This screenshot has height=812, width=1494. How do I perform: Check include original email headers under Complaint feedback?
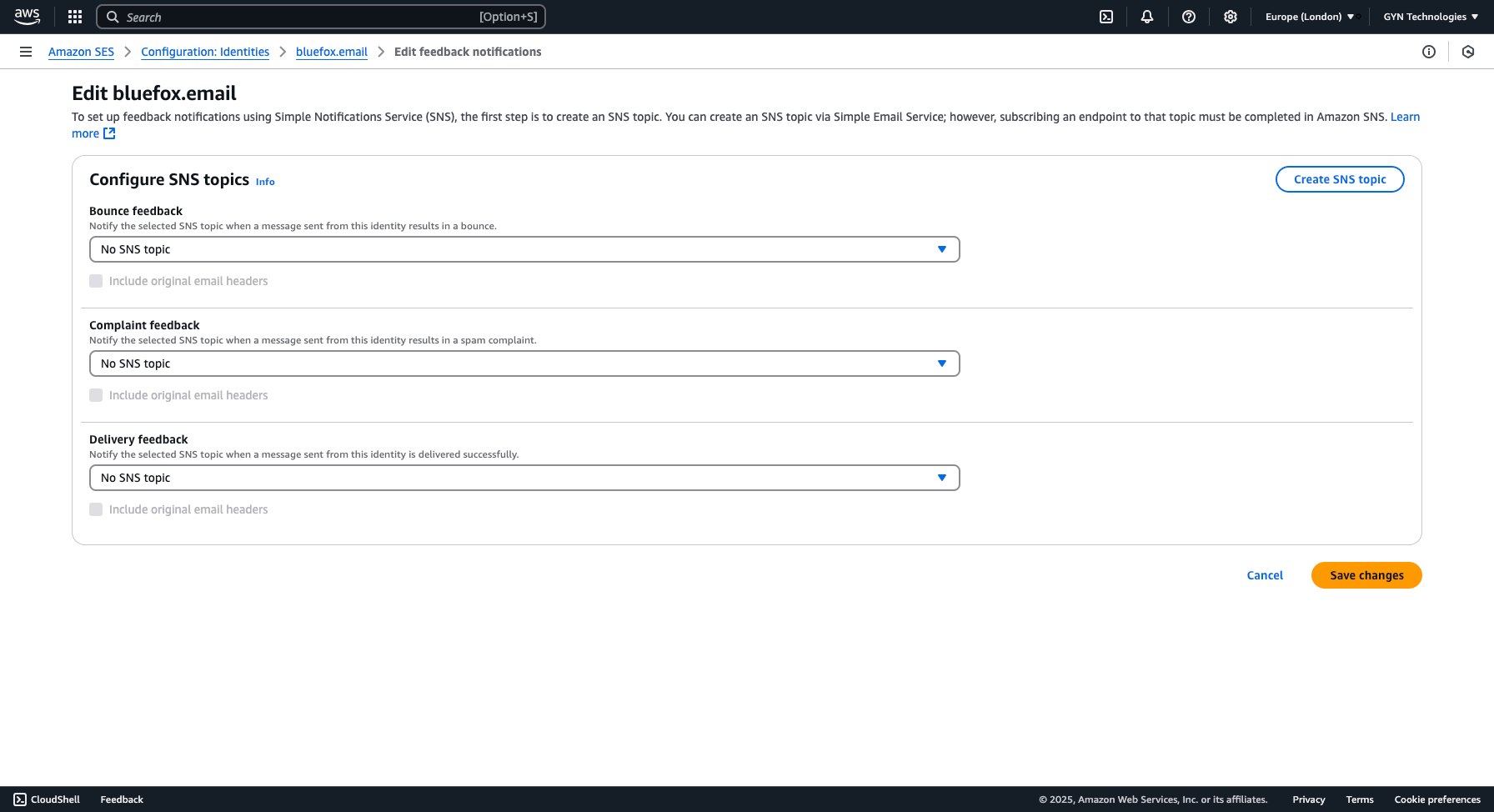[x=96, y=395]
